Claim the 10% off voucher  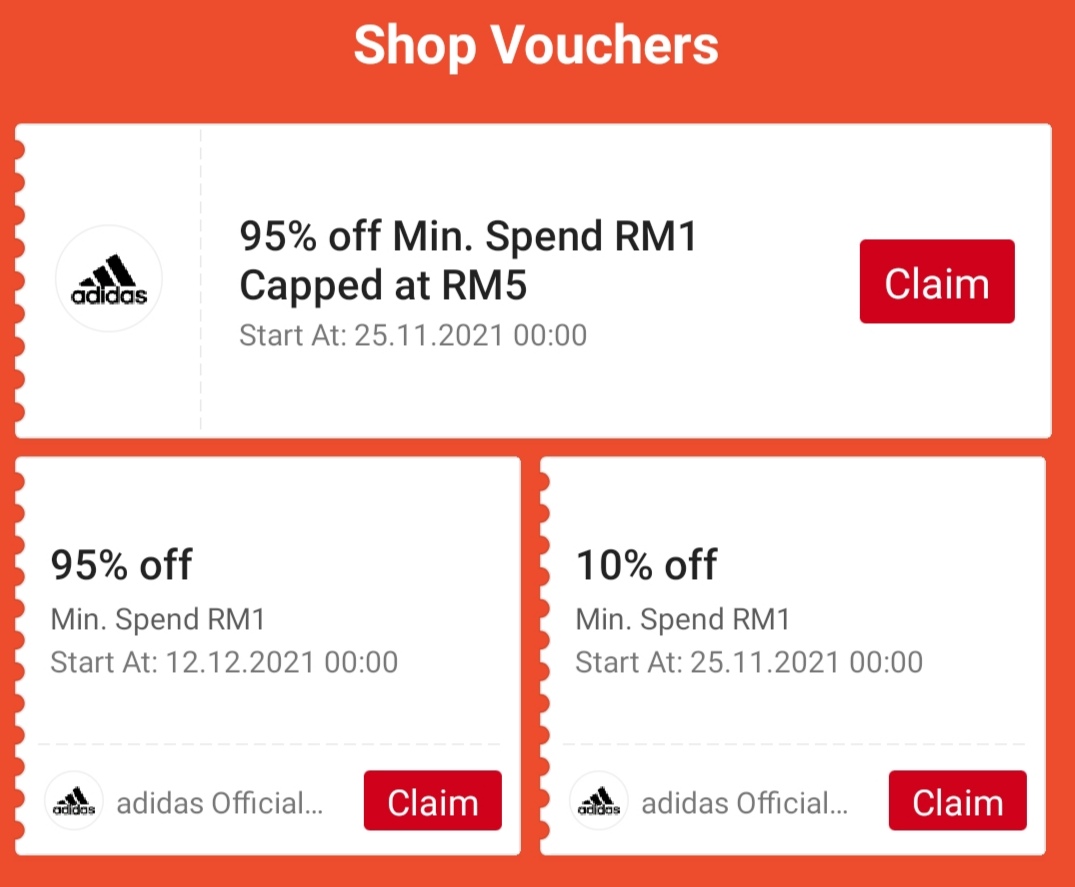click(957, 801)
